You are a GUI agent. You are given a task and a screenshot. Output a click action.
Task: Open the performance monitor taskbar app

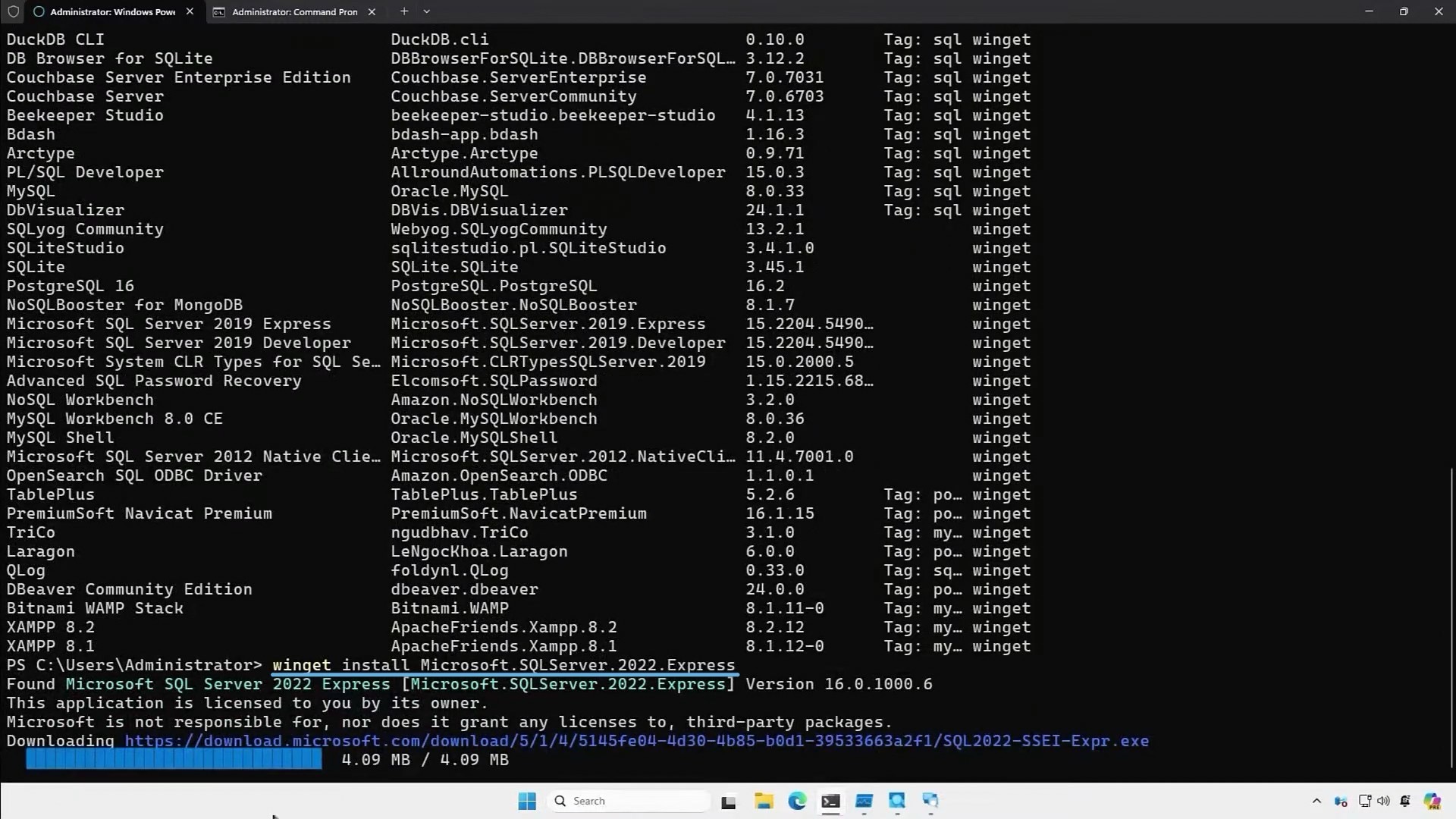[x=864, y=801]
